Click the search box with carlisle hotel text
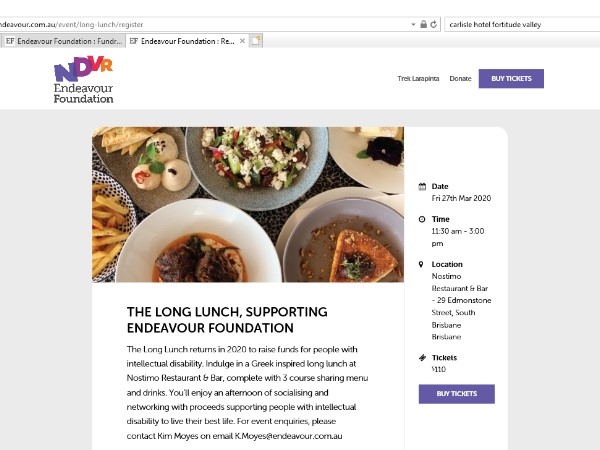This screenshot has height=450, width=600. (x=522, y=24)
